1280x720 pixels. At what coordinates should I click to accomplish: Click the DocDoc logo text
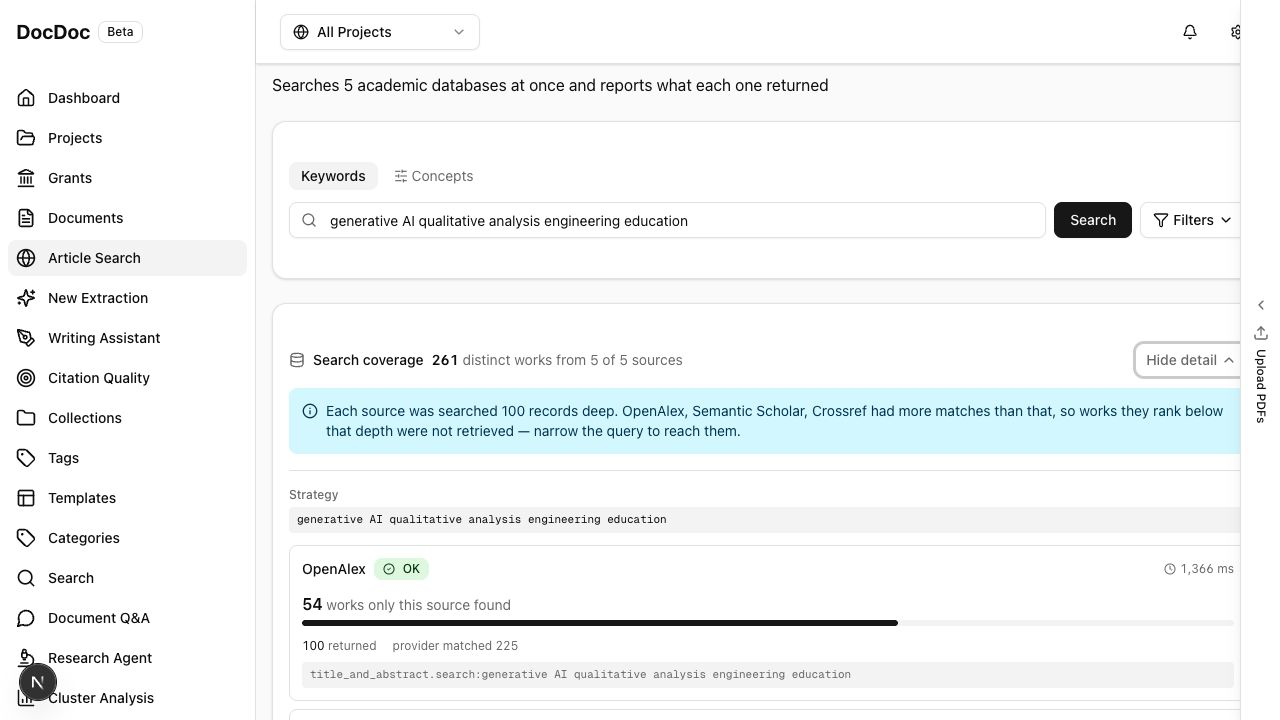[x=53, y=32]
